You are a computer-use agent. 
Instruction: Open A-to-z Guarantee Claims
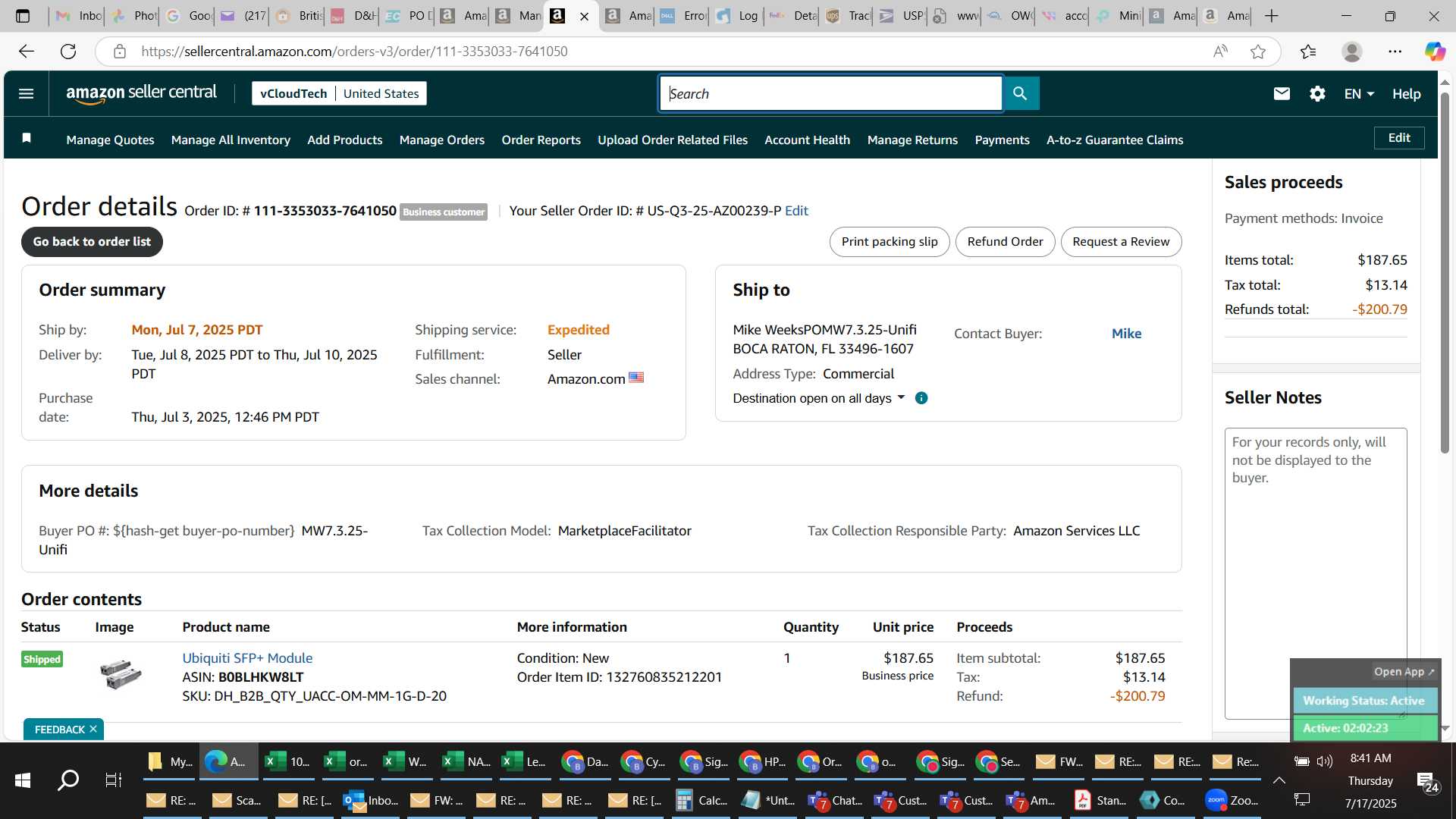point(1115,140)
